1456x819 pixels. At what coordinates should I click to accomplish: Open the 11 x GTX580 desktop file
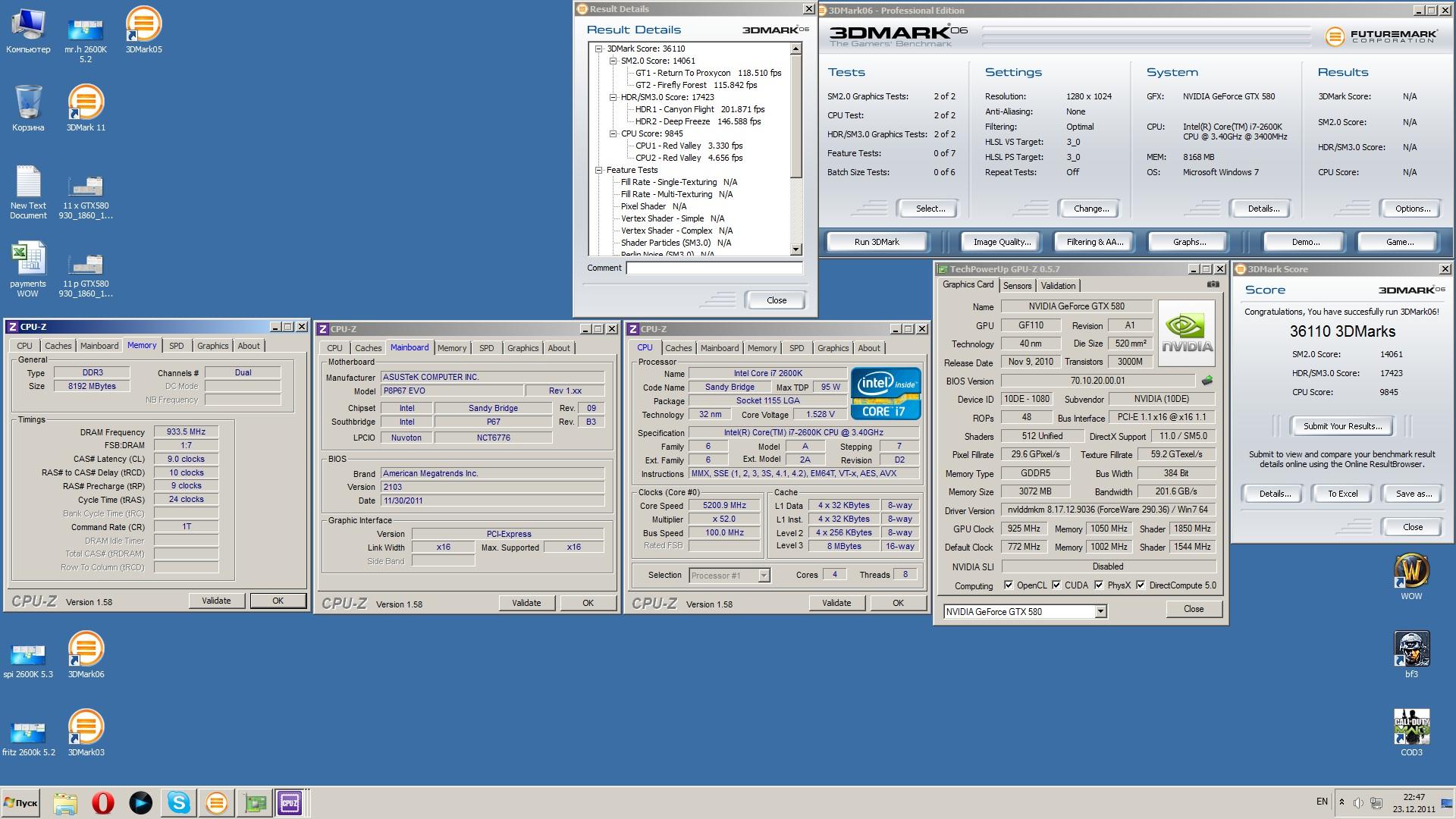point(86,196)
